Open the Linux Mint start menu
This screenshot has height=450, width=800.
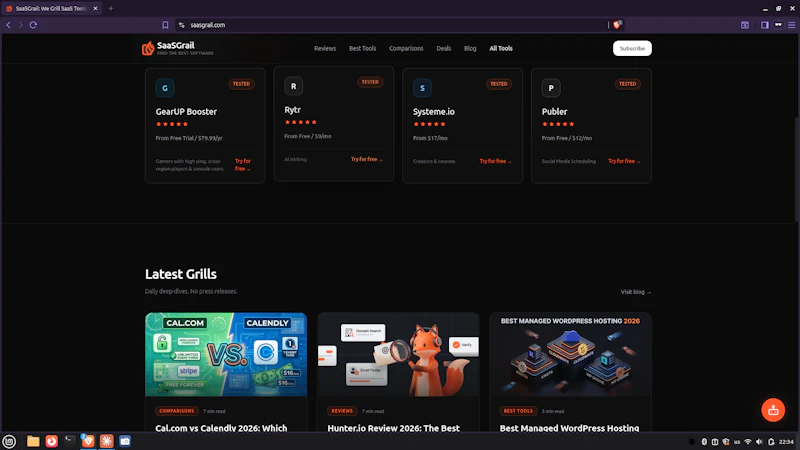coord(9,441)
